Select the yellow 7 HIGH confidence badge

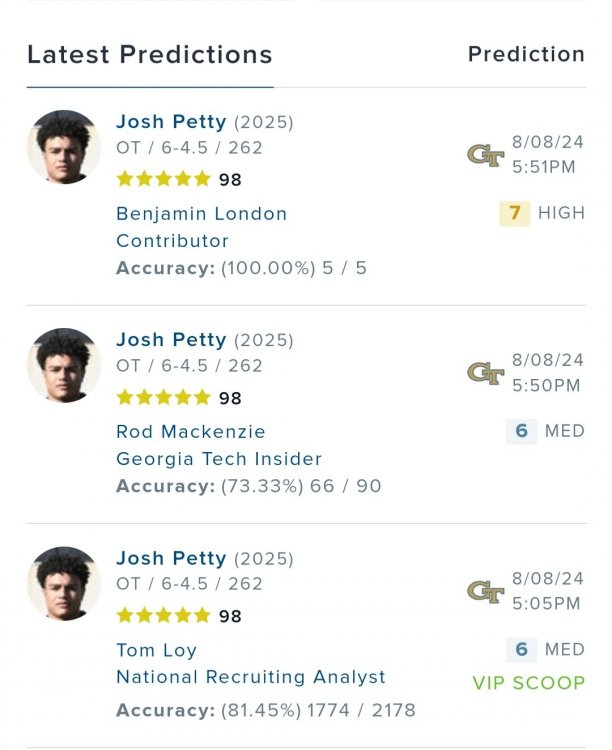point(515,213)
